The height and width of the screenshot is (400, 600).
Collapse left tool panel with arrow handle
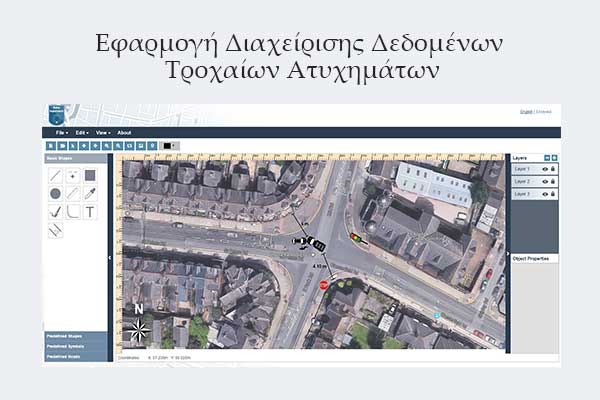[110, 258]
